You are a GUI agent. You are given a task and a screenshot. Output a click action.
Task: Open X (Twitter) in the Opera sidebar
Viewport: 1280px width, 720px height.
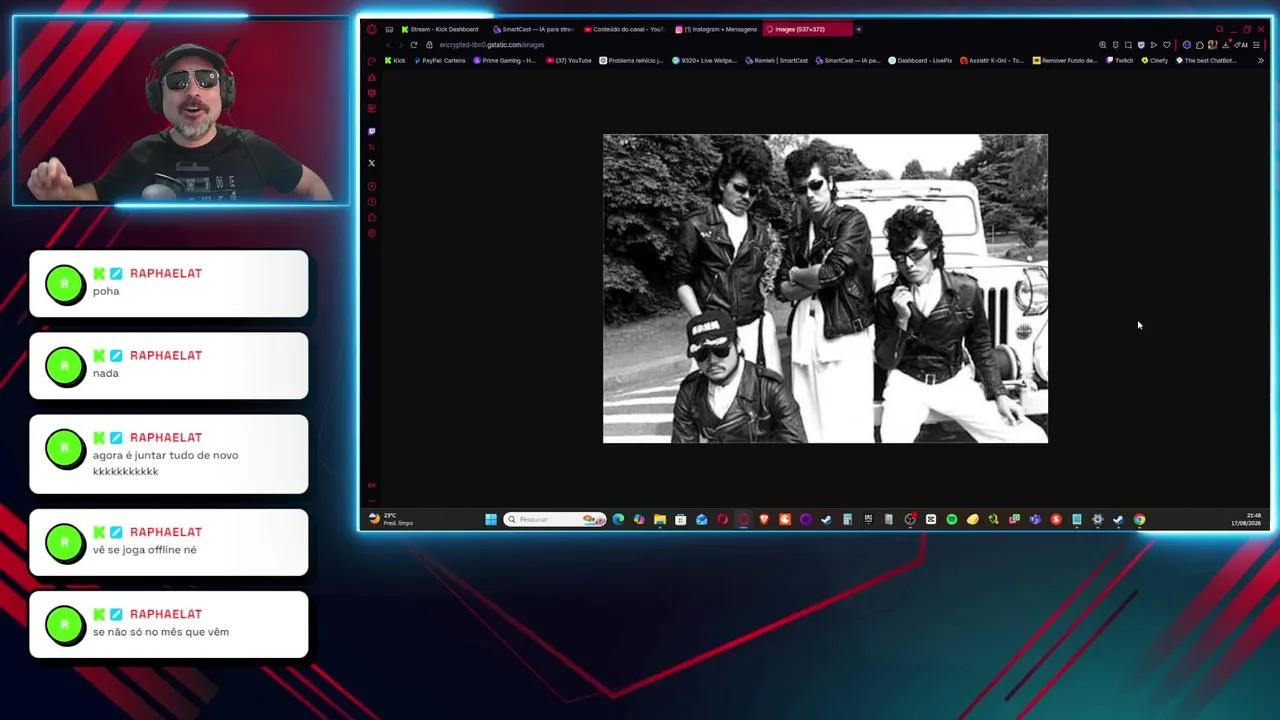point(372,163)
